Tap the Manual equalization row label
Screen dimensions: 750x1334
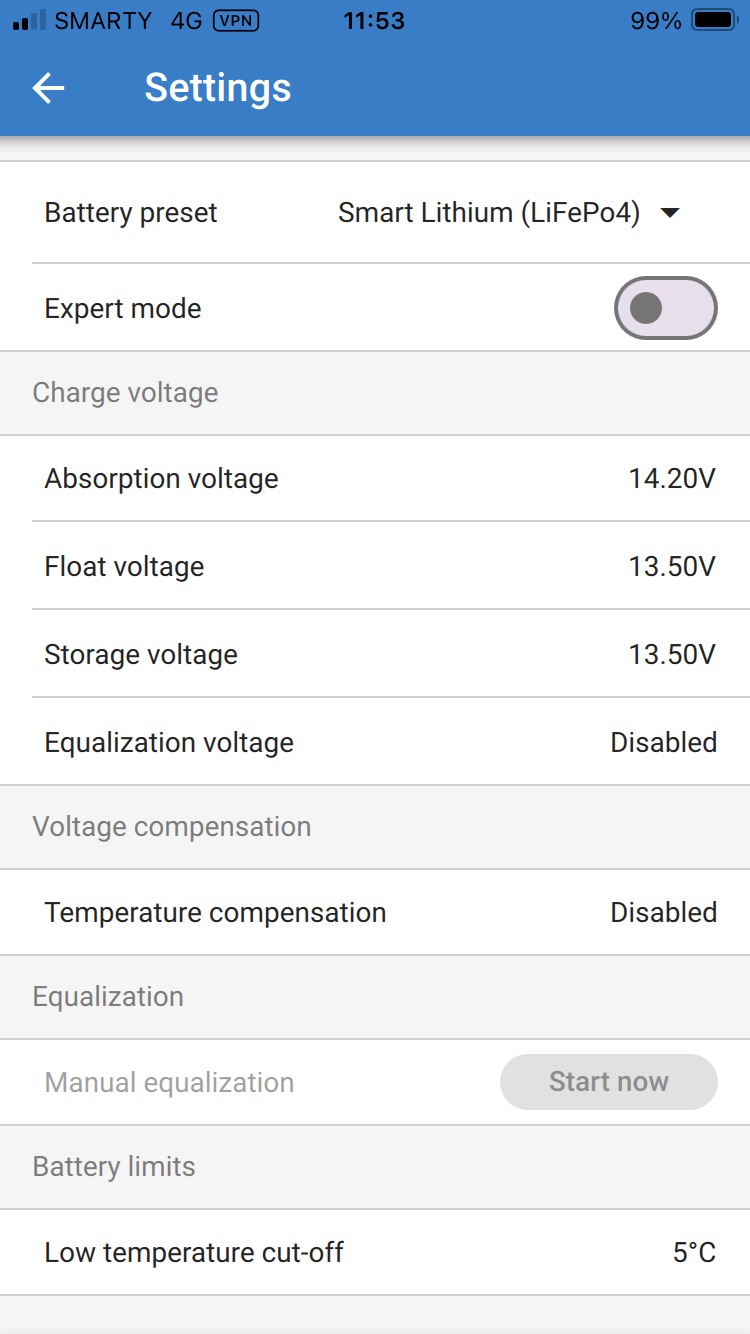[x=169, y=1083]
